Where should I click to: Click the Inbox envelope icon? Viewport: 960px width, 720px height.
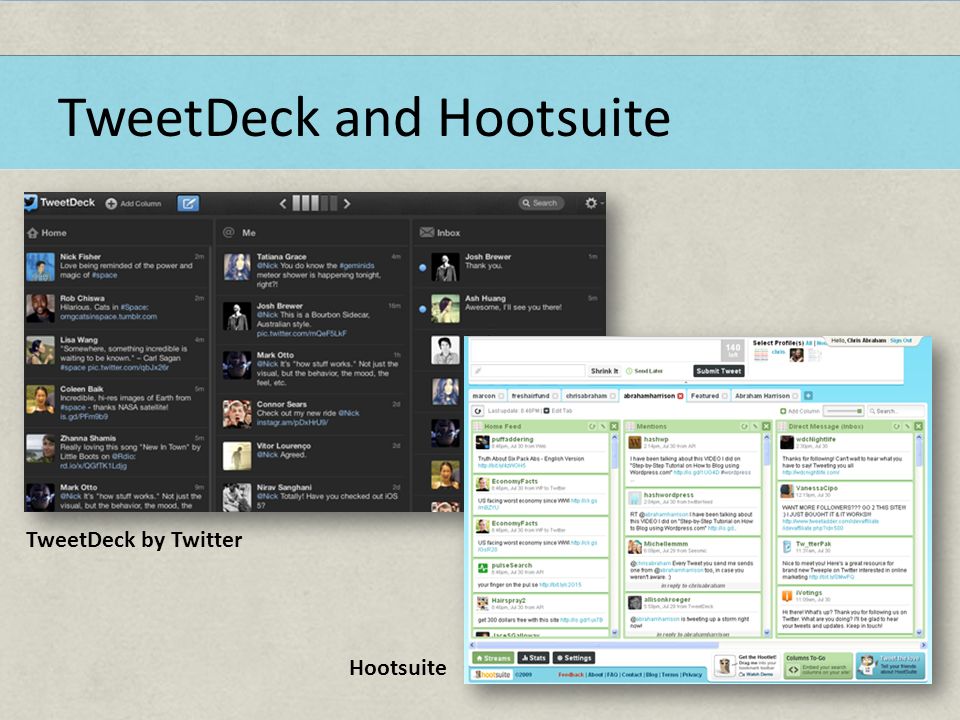click(426, 232)
